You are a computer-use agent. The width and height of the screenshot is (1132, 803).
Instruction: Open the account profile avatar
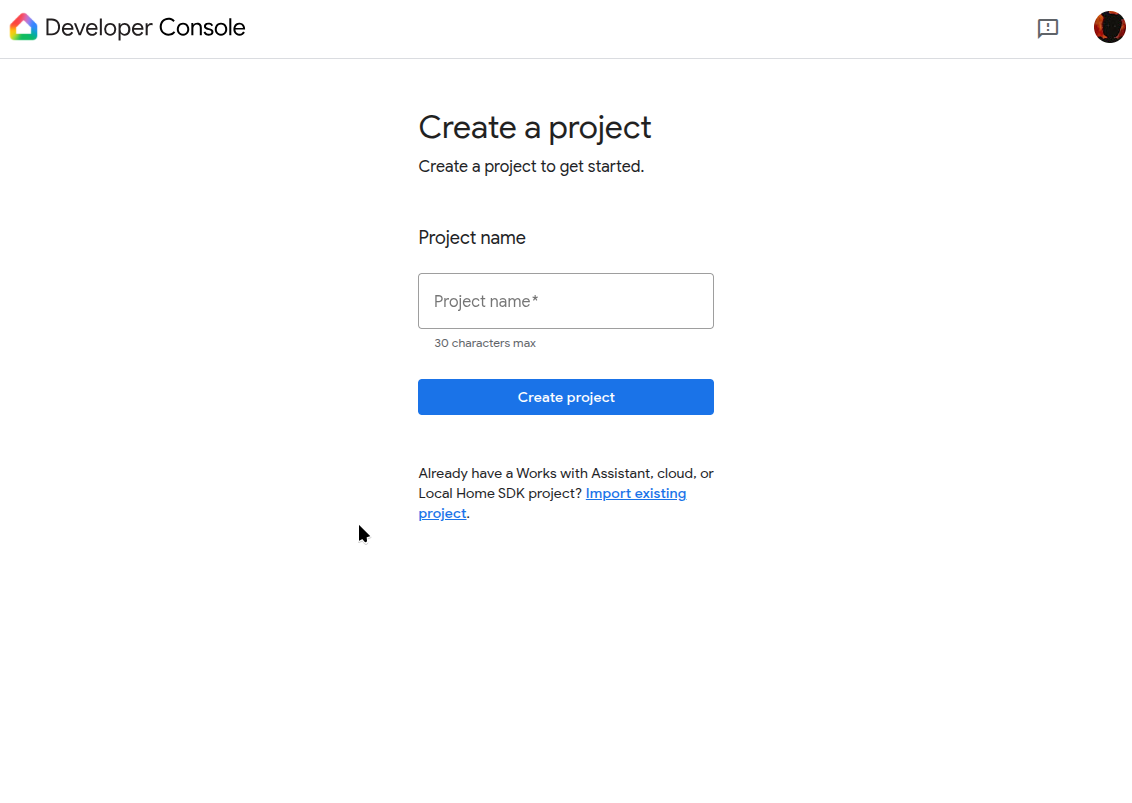click(x=1109, y=27)
